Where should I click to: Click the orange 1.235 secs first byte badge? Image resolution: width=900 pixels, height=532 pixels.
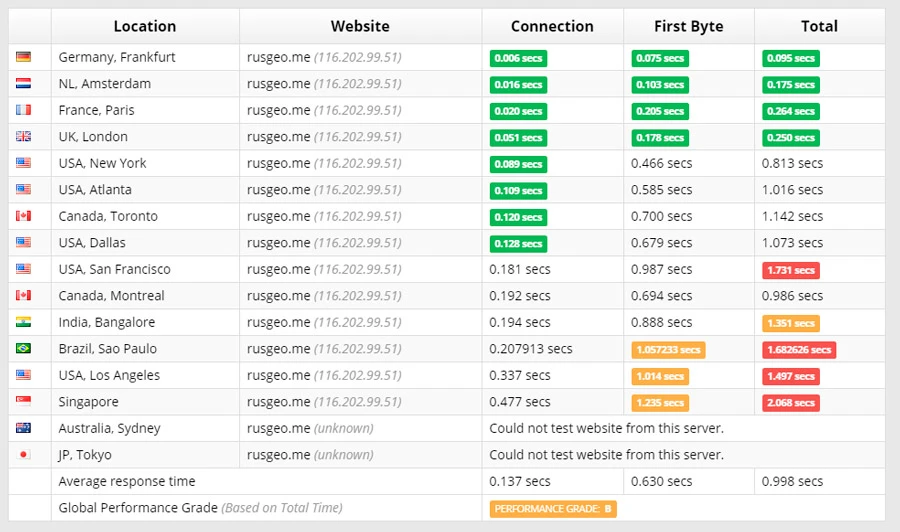(660, 403)
